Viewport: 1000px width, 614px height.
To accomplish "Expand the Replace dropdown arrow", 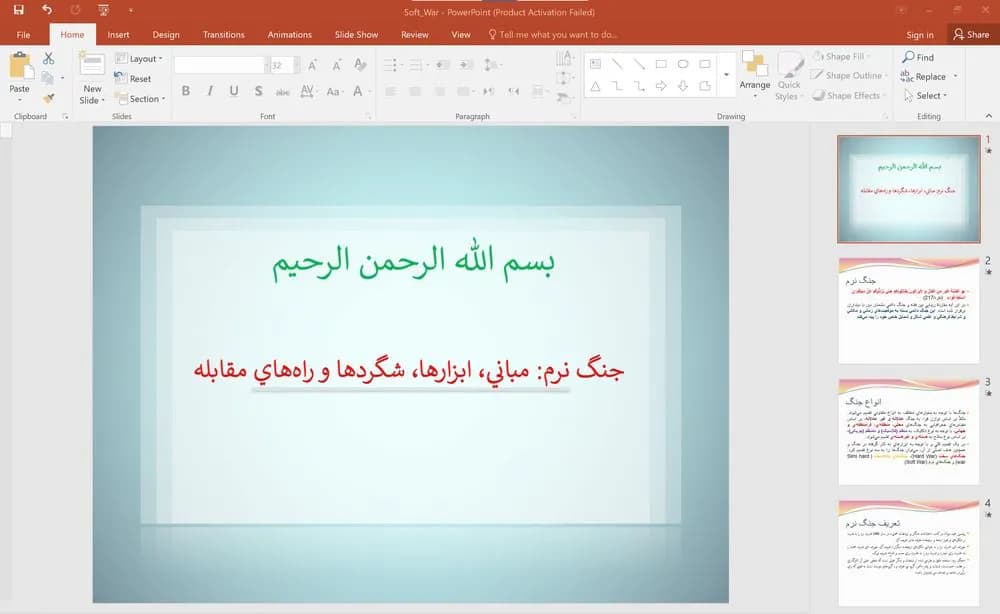I will 955,77.
